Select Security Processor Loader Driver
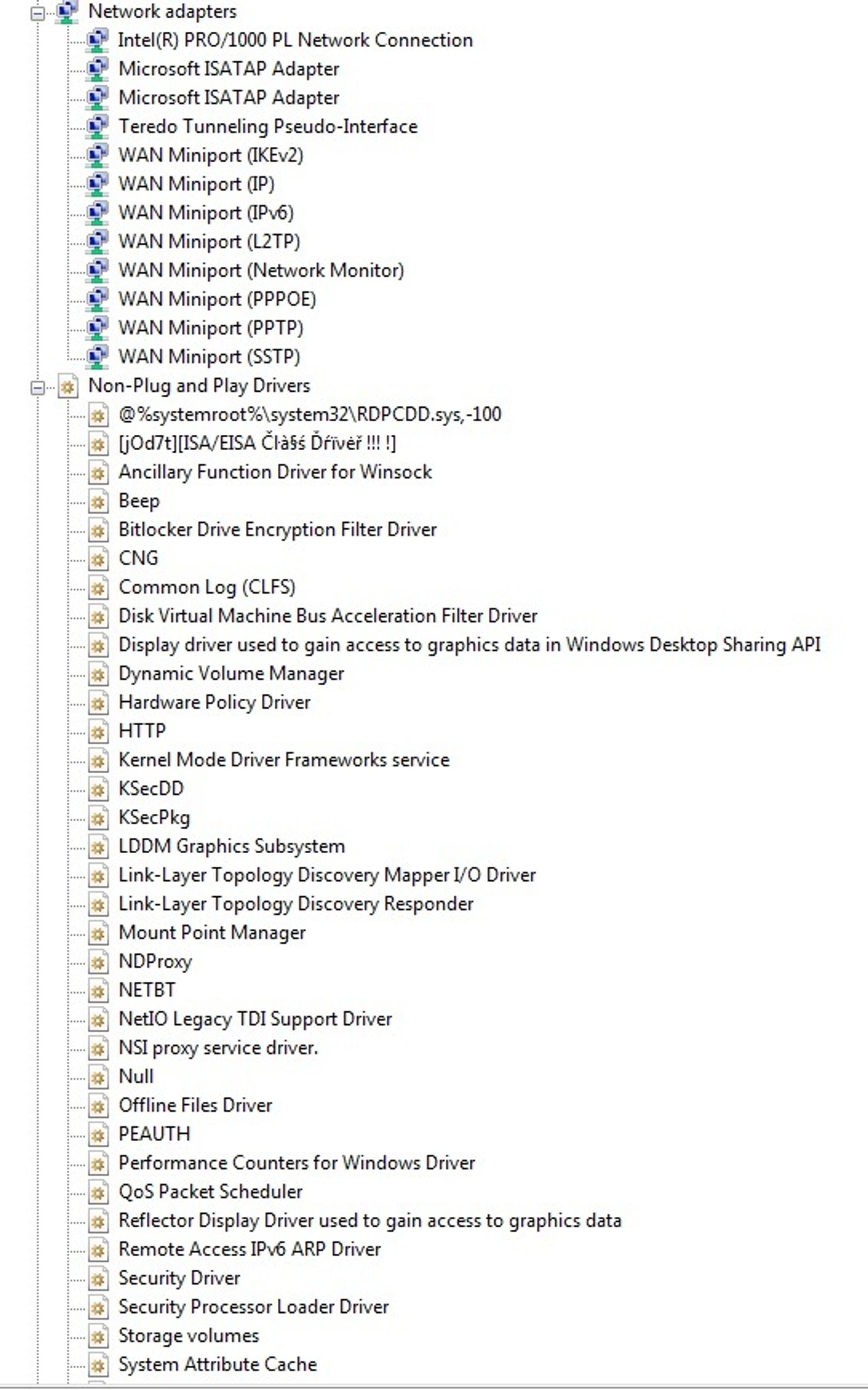868x1390 pixels. (x=254, y=1307)
